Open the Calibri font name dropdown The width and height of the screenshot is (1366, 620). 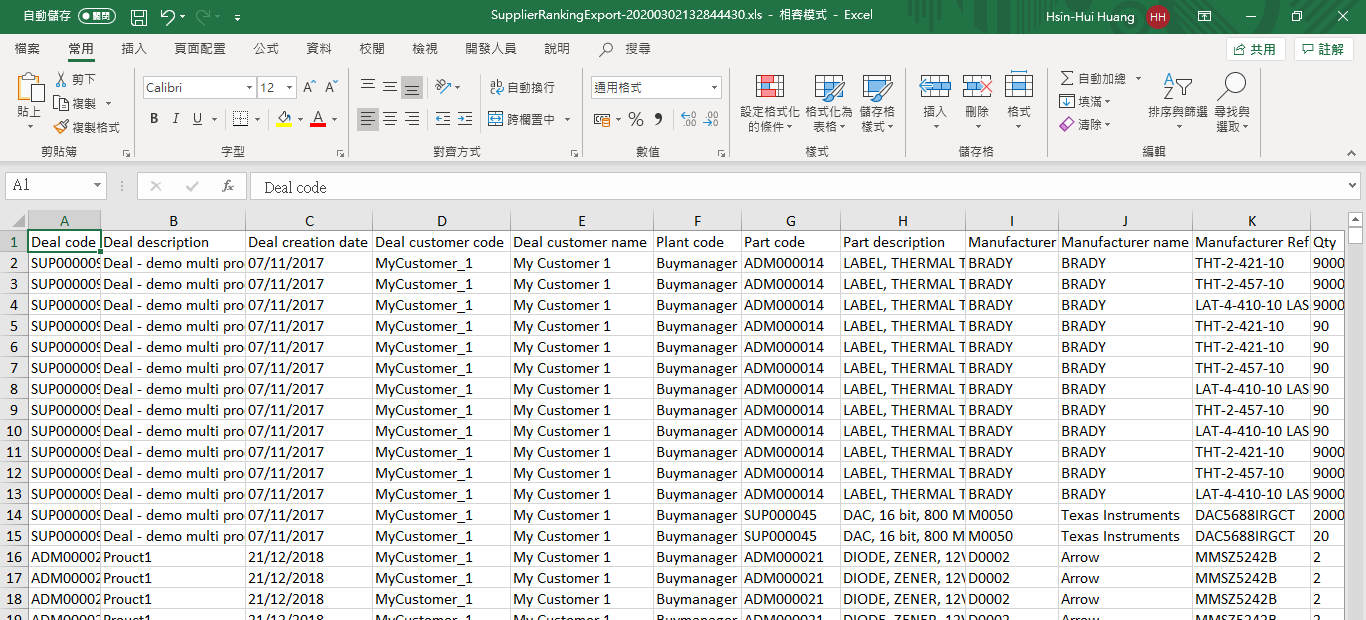click(x=249, y=88)
